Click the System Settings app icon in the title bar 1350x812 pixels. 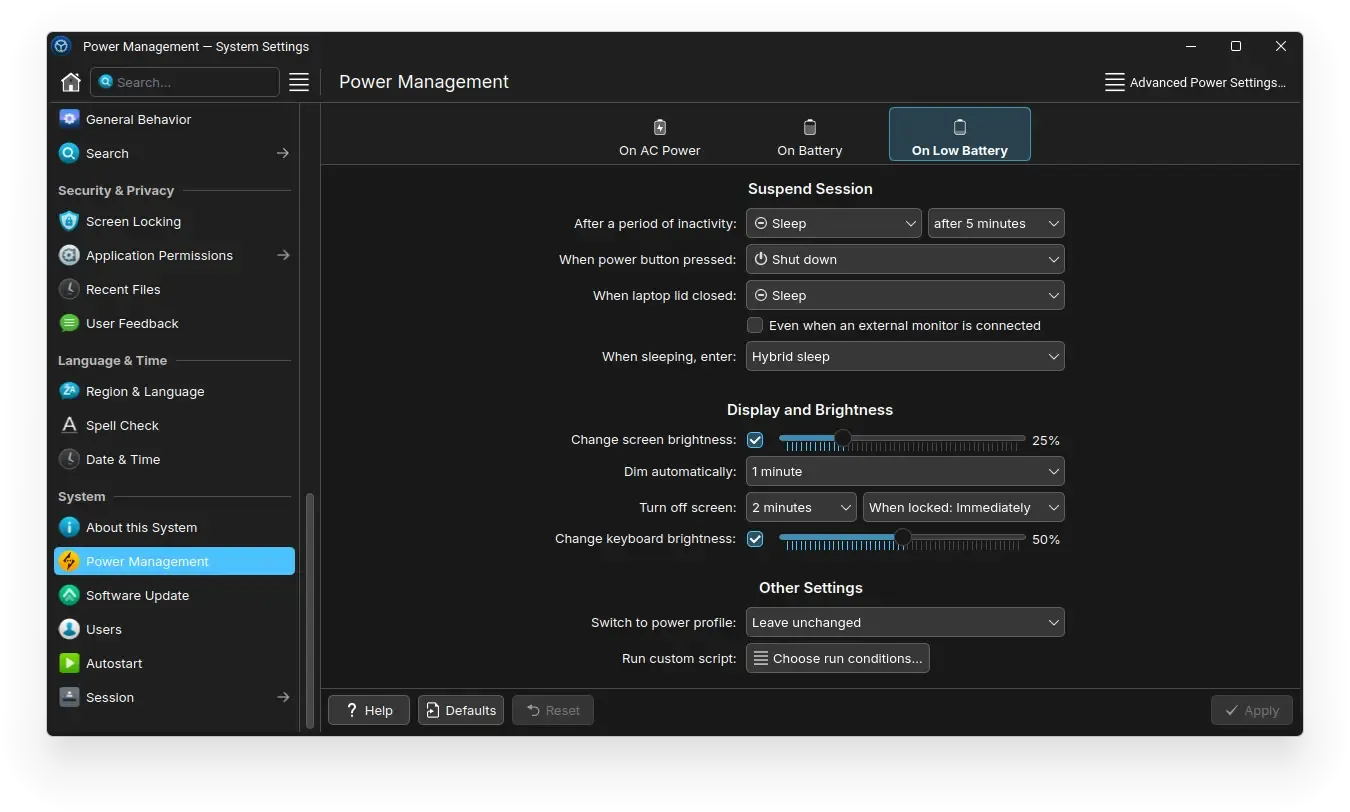click(62, 46)
